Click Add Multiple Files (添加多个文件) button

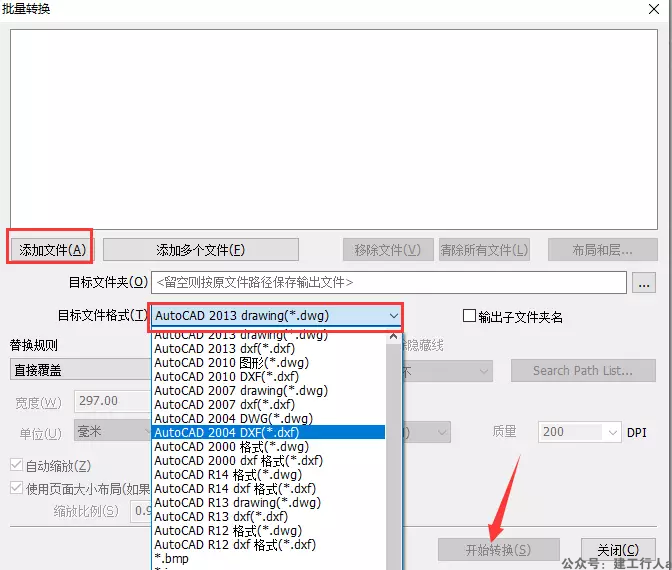(201, 250)
